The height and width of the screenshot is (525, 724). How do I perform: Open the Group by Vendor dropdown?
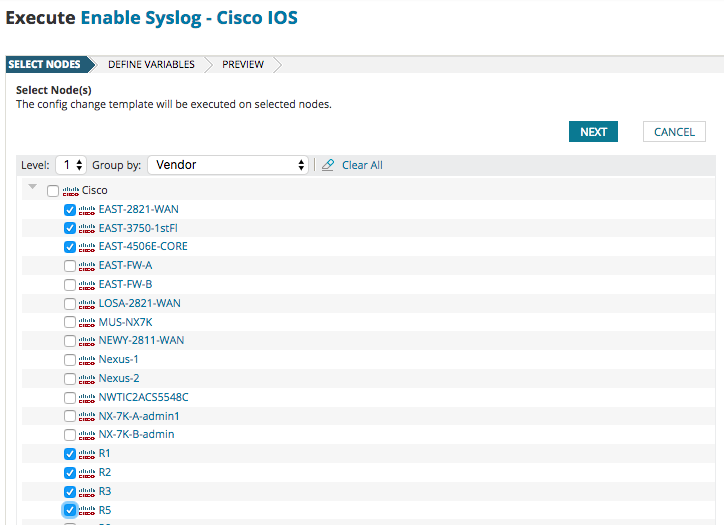point(228,165)
